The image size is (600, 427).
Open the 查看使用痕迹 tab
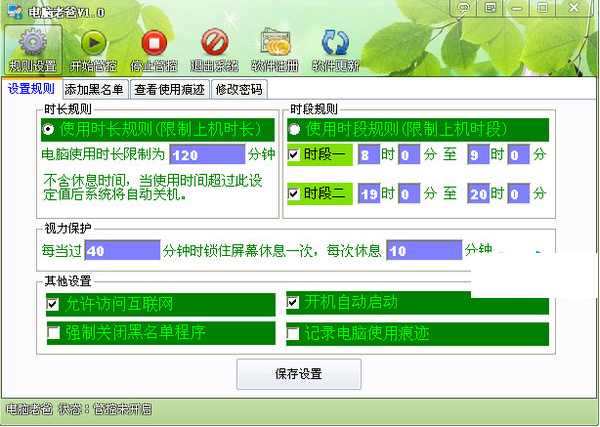coord(170,89)
